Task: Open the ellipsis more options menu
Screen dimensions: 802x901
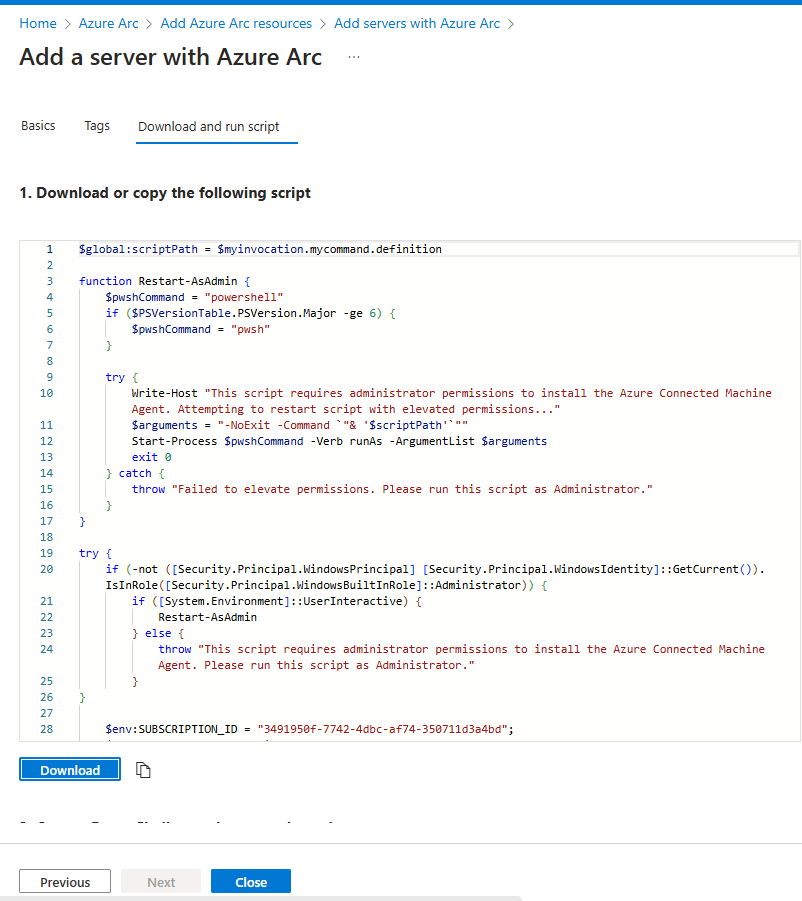Action: pos(354,57)
